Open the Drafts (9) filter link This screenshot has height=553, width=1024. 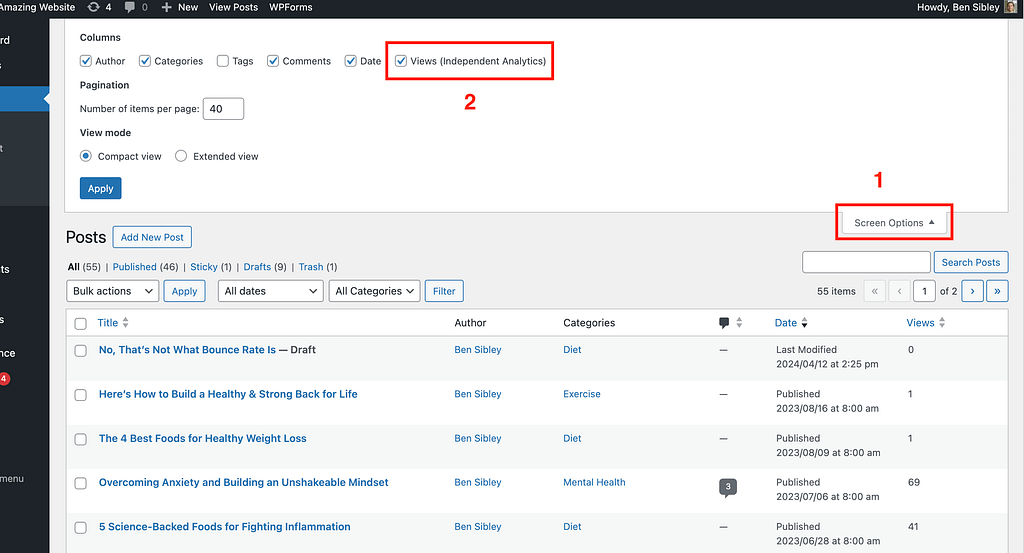(x=265, y=267)
